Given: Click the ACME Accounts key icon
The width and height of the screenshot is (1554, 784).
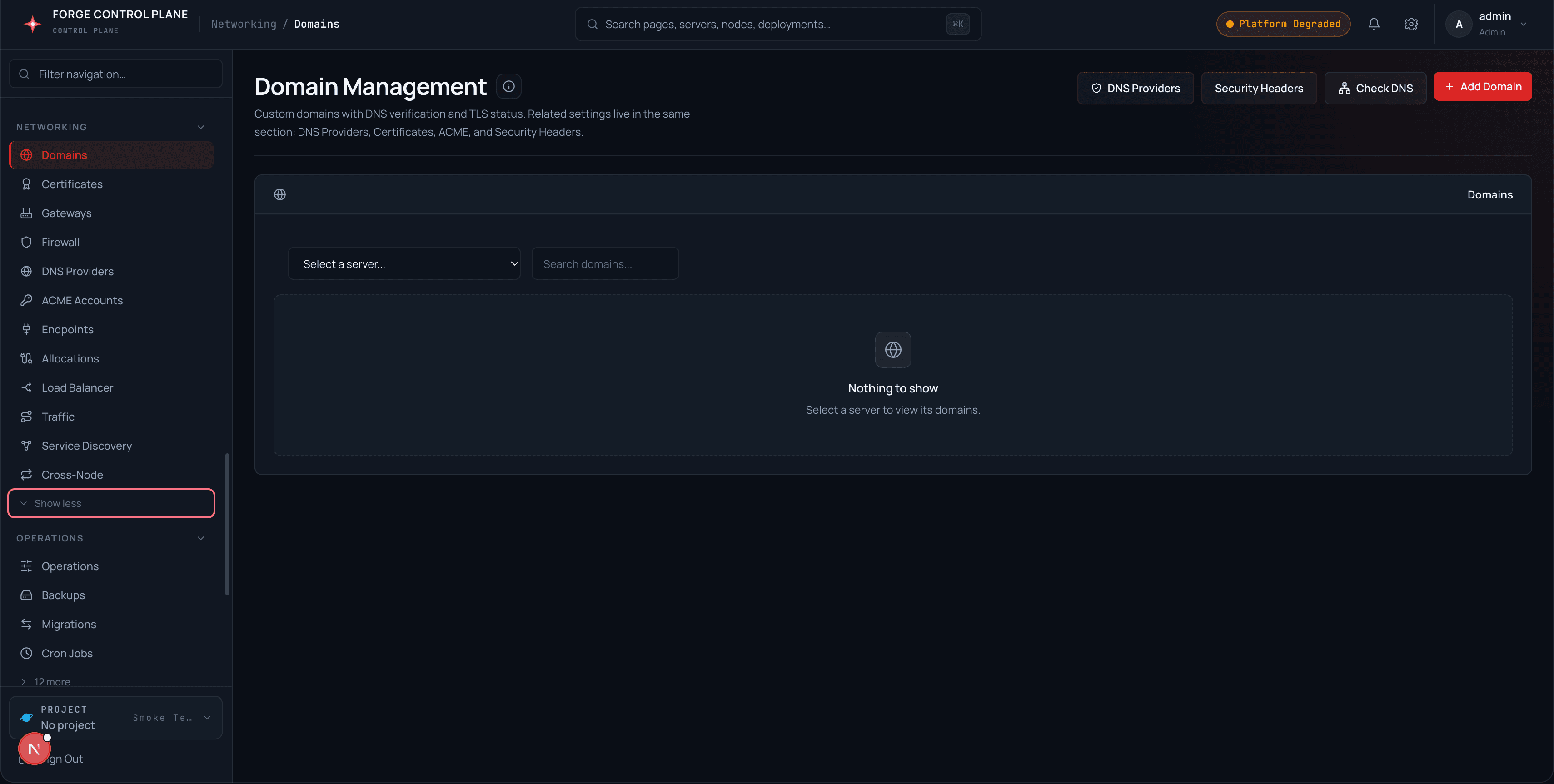Looking at the screenshot, I should tap(26, 300).
